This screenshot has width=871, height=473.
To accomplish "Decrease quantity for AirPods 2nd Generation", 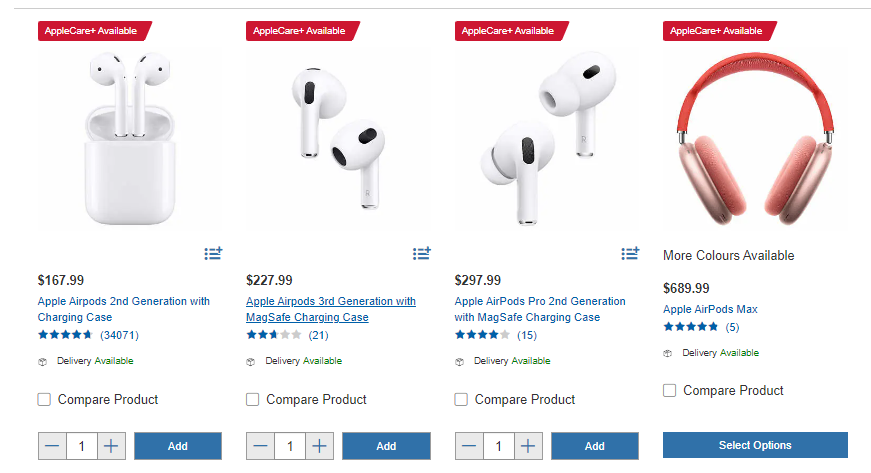I will [x=53, y=446].
